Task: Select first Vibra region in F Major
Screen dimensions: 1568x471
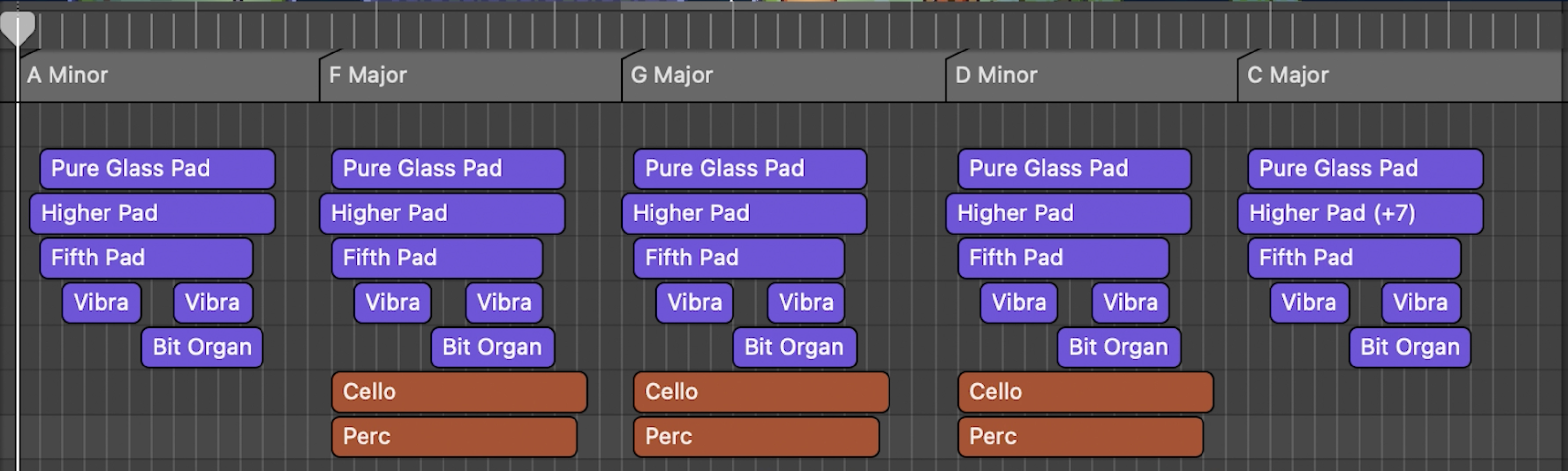Action: (392, 302)
